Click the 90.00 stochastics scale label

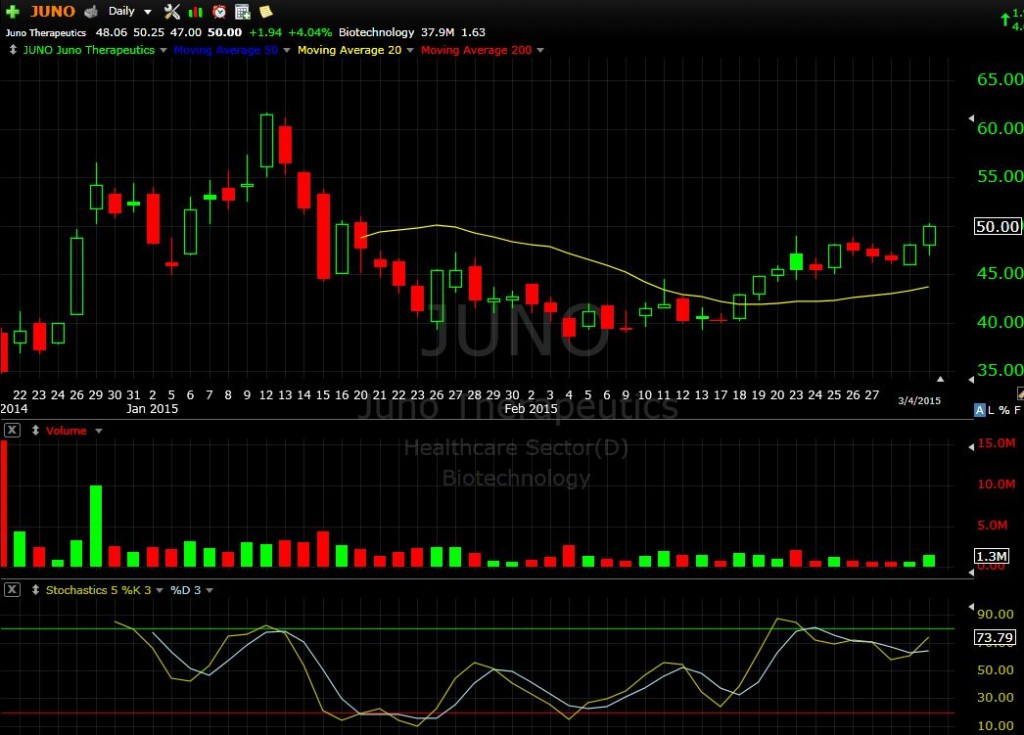[995, 614]
